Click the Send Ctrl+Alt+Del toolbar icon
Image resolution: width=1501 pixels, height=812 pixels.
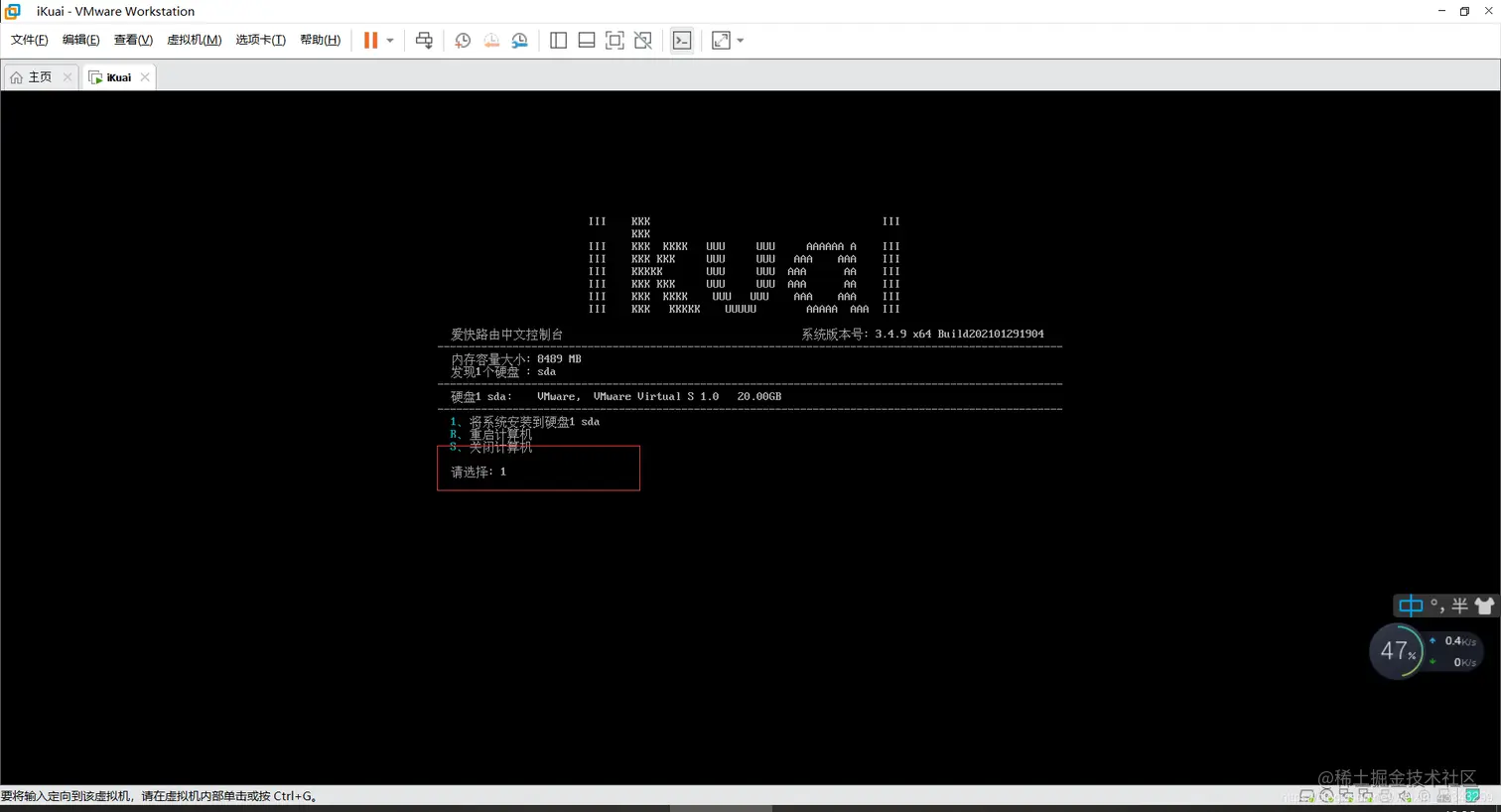(x=424, y=40)
